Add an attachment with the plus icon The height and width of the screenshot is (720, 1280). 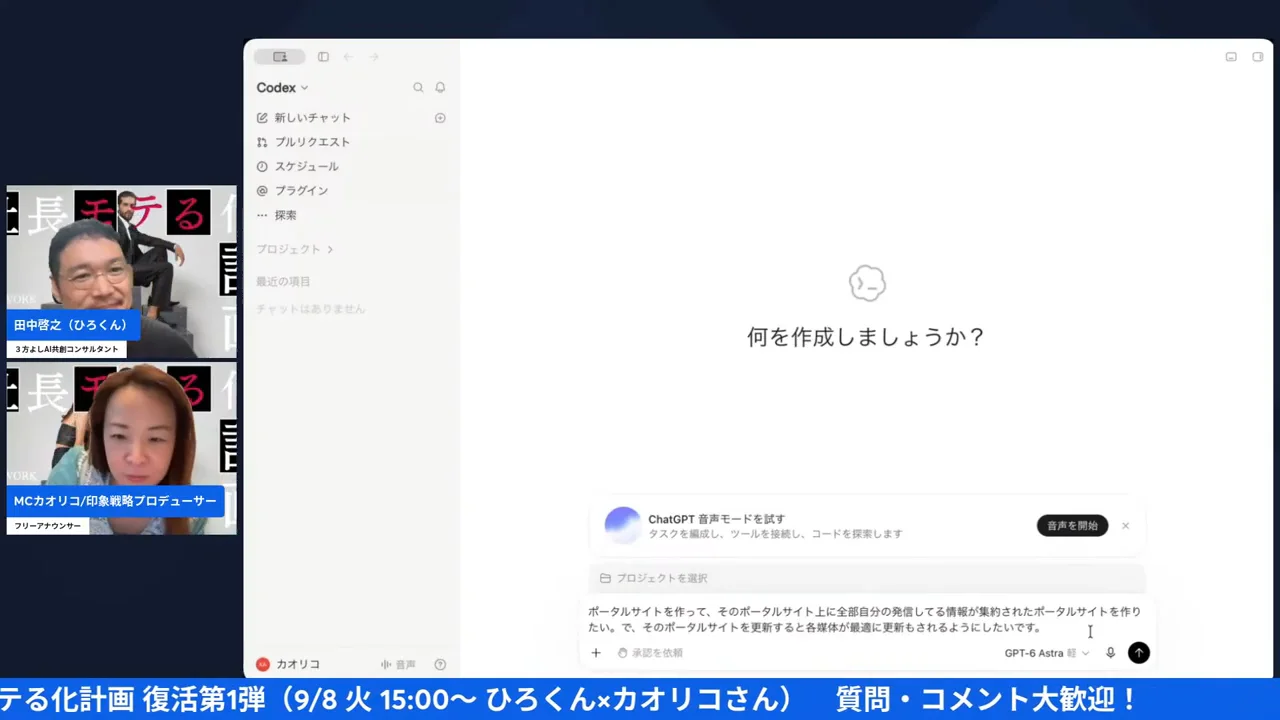click(596, 653)
